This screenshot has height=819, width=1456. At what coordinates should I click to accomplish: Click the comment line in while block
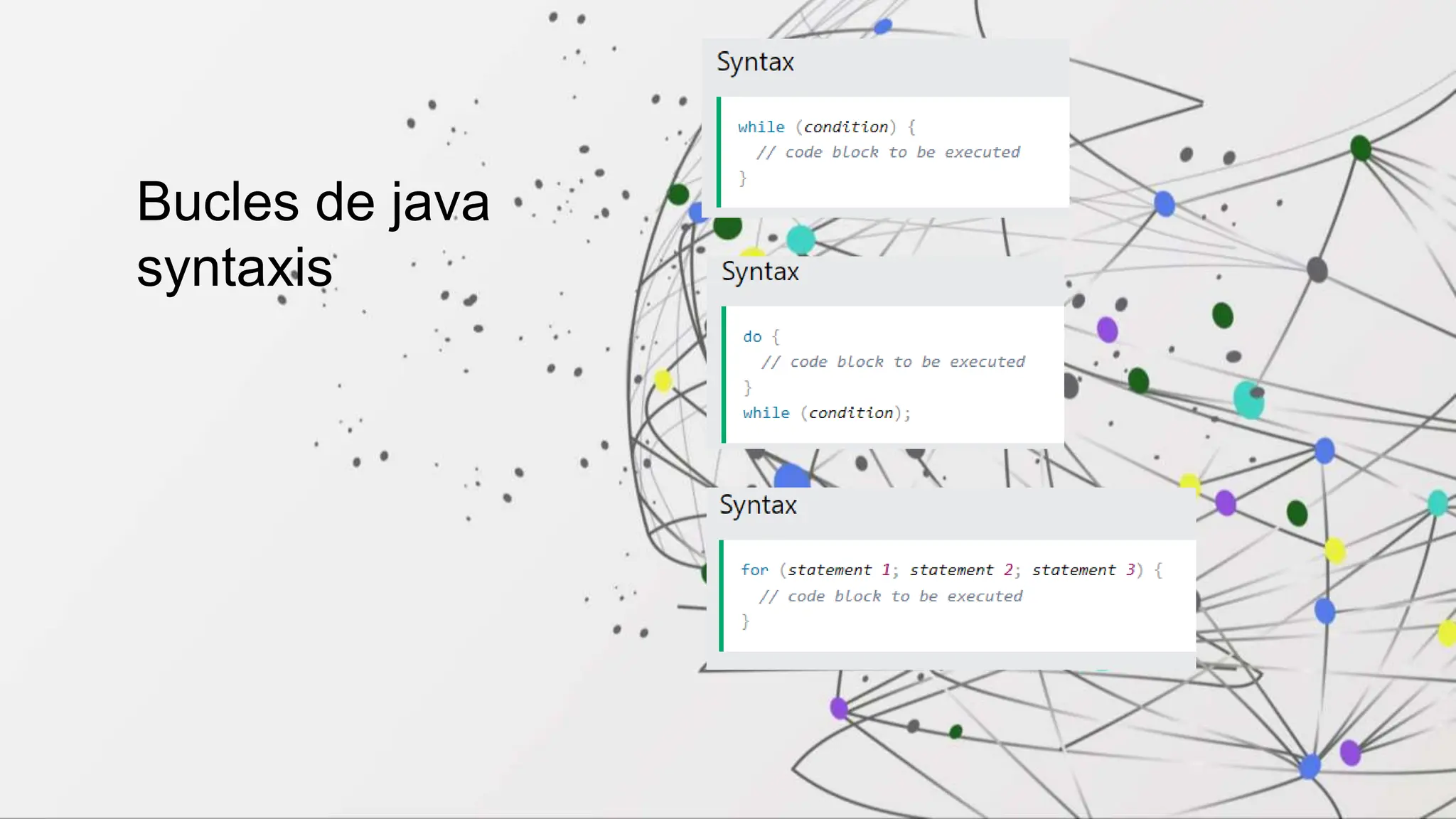888,153
